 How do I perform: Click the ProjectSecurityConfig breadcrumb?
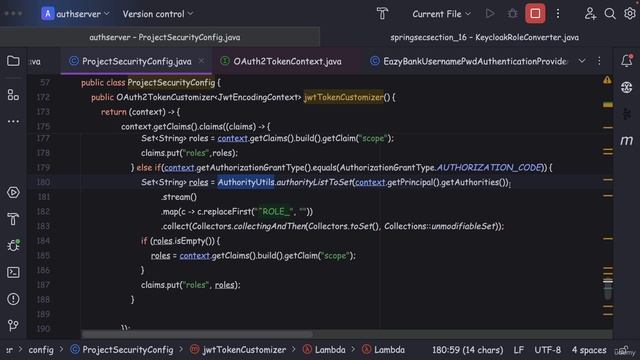pyautogui.click(x=122, y=350)
